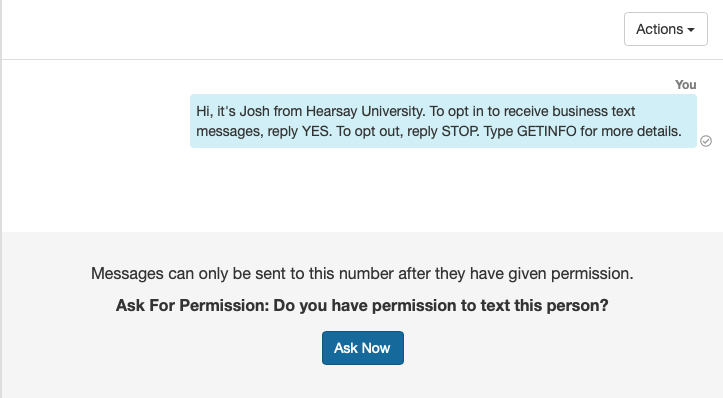Click the header bar left of Actions
This screenshot has width=723, height=398.
coord(314,29)
